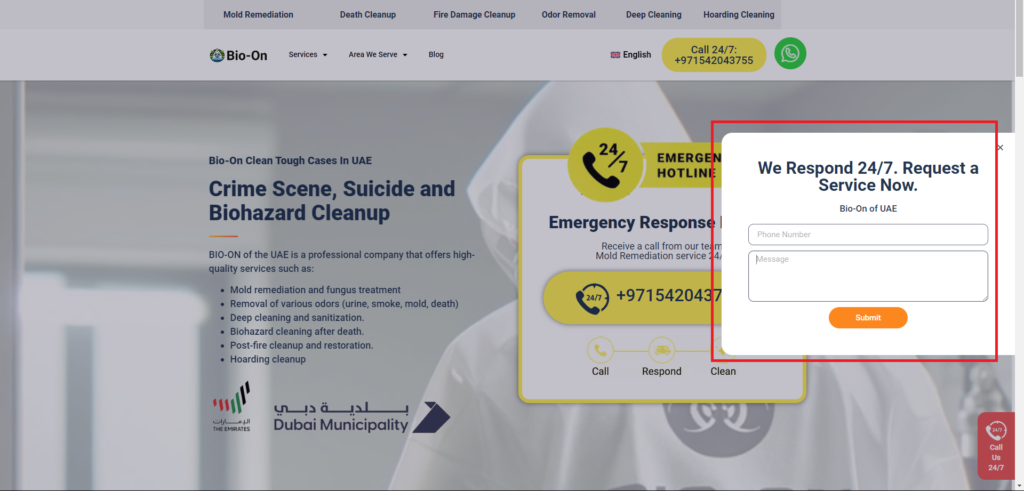The width and height of the screenshot is (1024, 491).
Task: Go to Mold Remediation page
Action: click(258, 14)
